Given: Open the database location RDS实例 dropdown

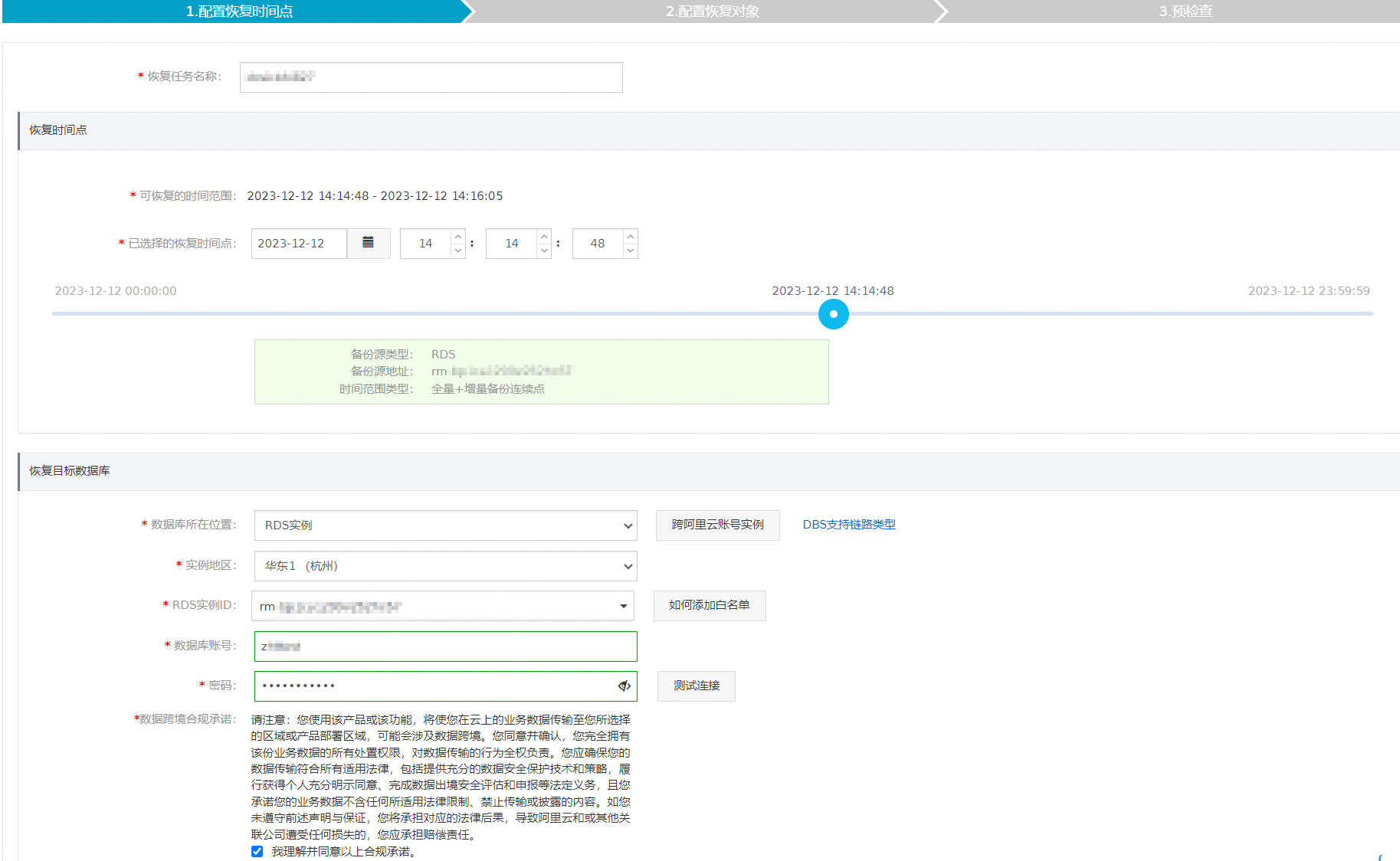Looking at the screenshot, I should (x=445, y=525).
